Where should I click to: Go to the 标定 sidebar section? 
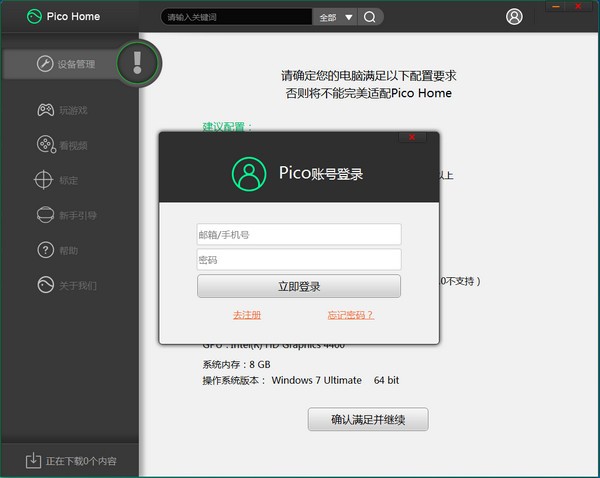pyautogui.click(x=69, y=180)
